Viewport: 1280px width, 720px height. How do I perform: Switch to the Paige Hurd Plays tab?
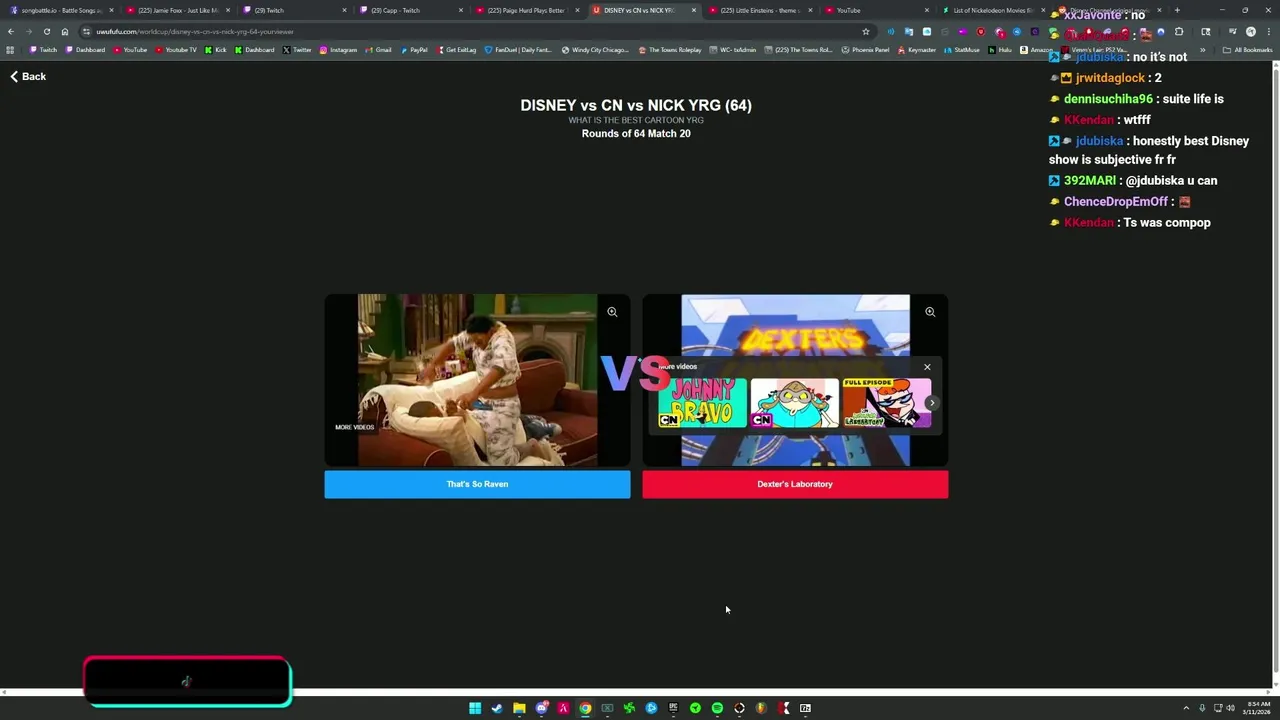525,10
